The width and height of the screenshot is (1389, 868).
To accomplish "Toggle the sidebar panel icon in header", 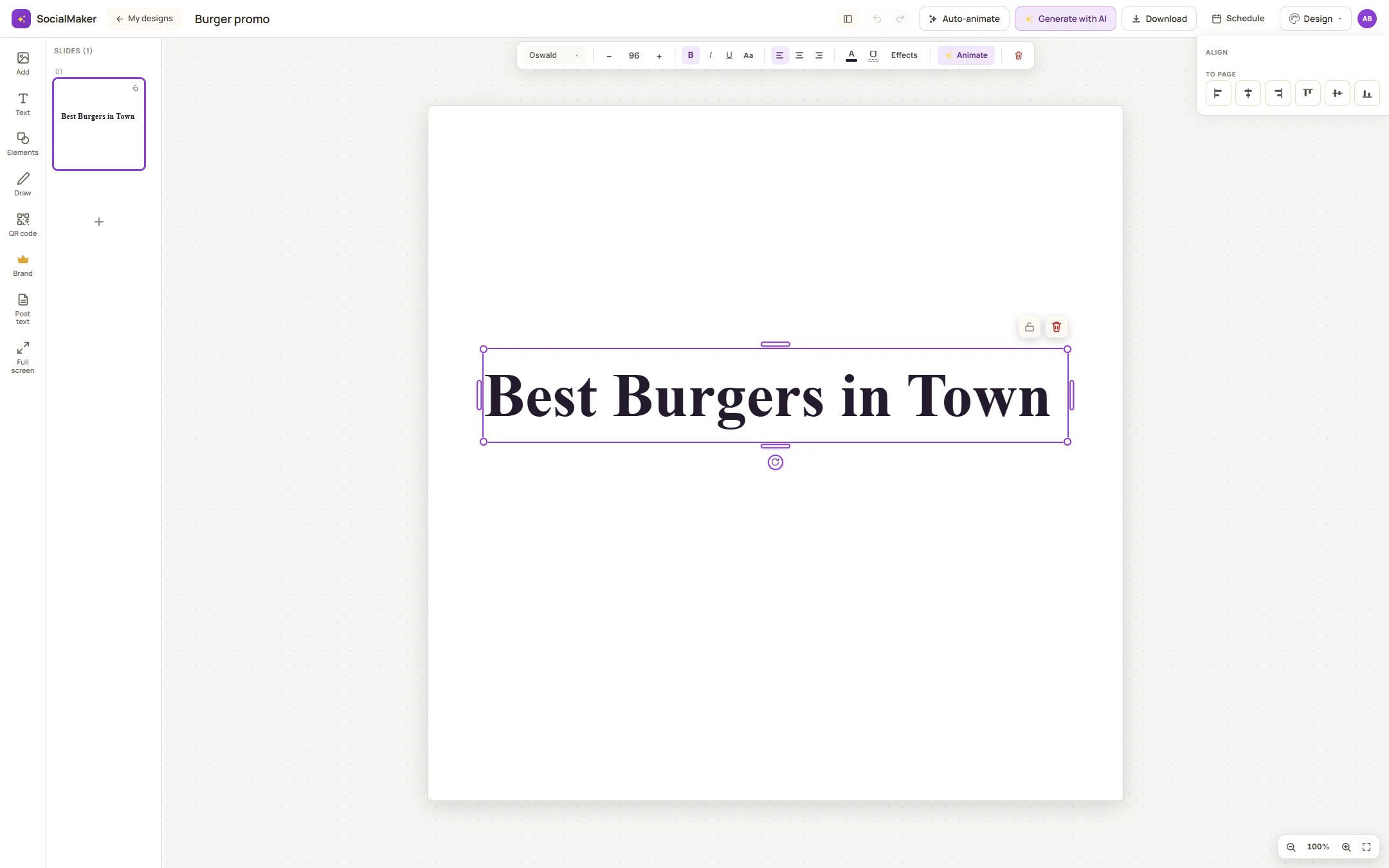I will point(848,19).
